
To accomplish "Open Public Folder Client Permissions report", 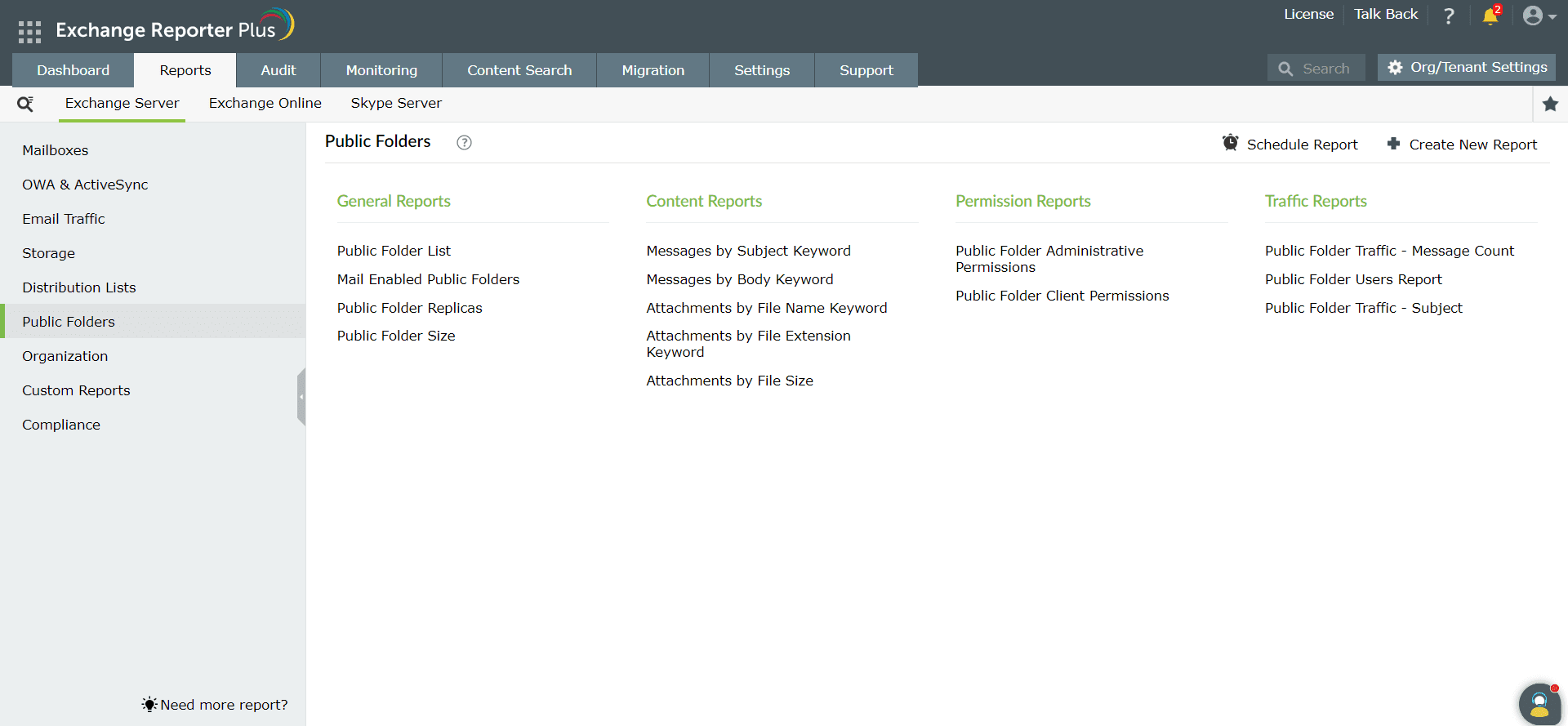I will pyautogui.click(x=1062, y=296).
